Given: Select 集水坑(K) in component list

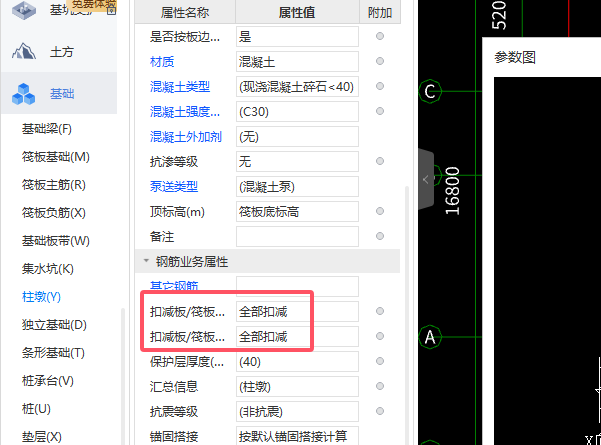Looking at the screenshot, I should [x=48, y=269].
